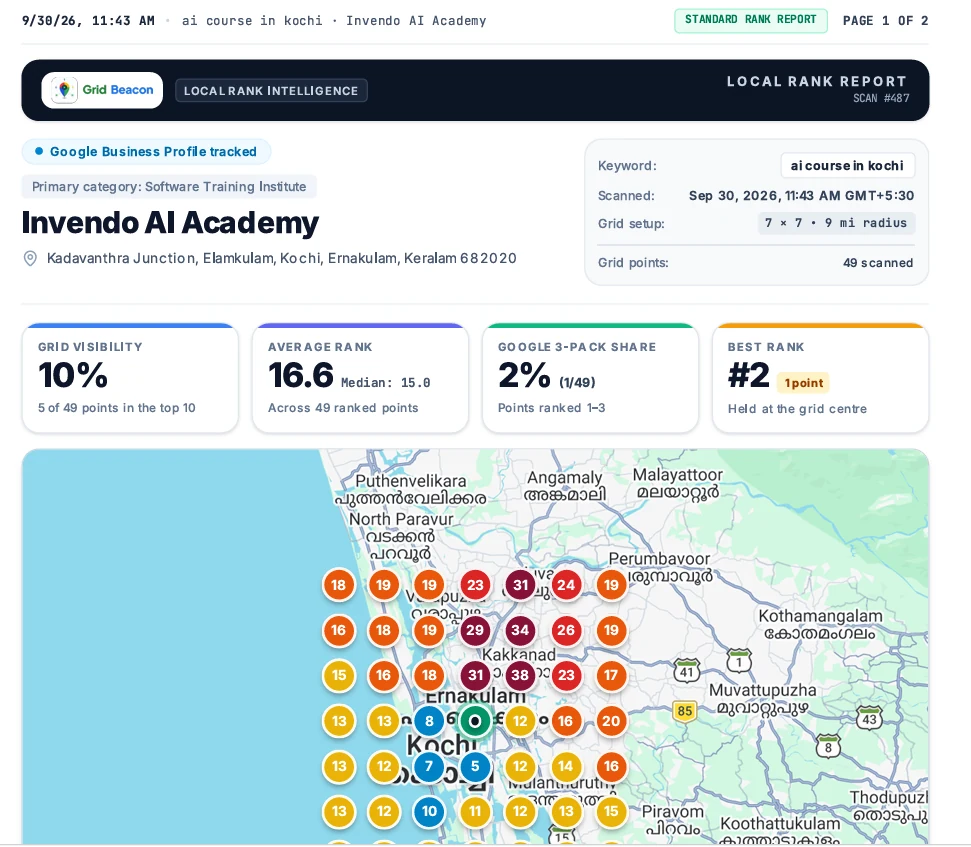Screen dimensions: 971x847
Task: Click the Google Business Profile tracked badge
Action: tap(146, 152)
